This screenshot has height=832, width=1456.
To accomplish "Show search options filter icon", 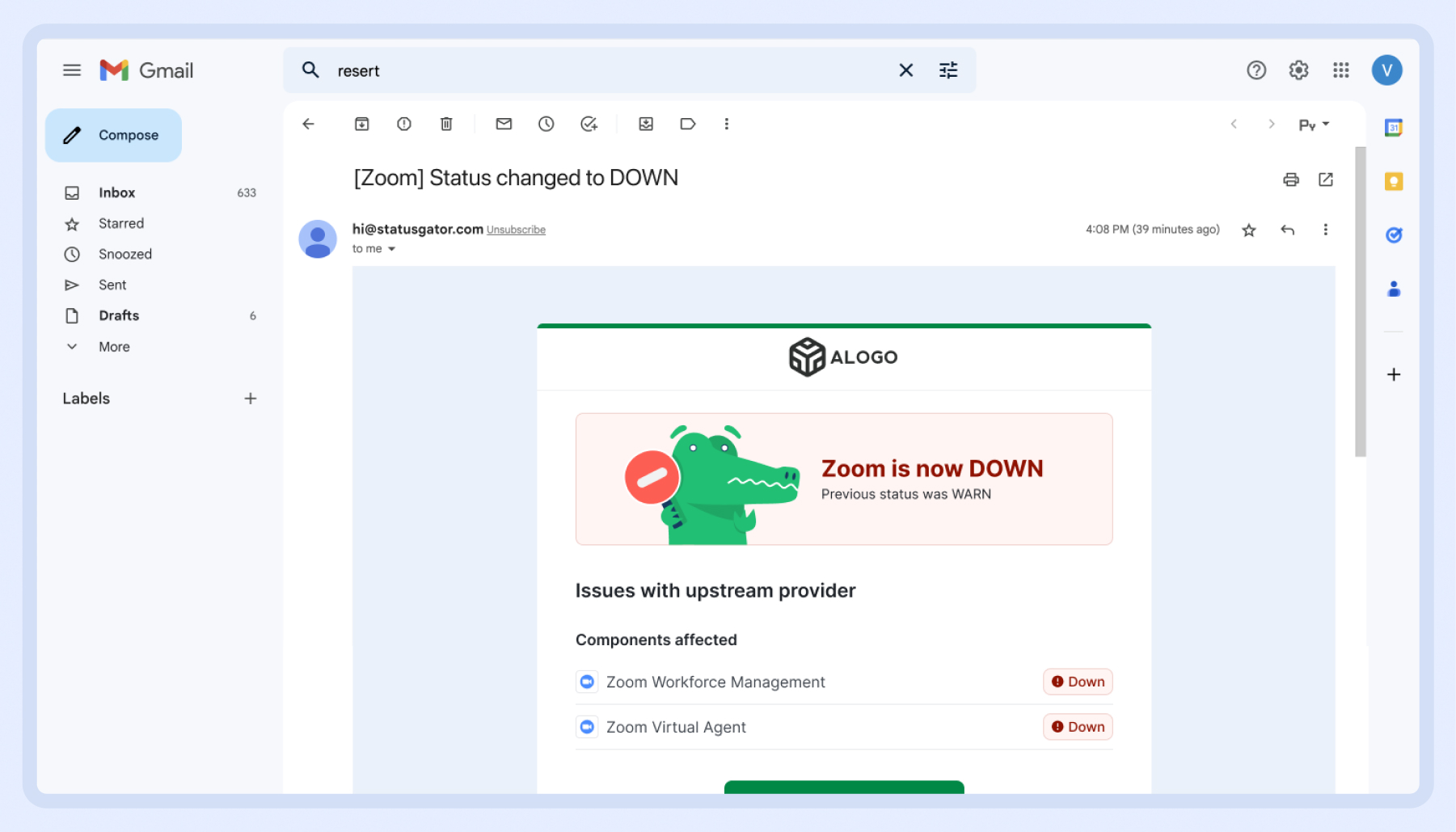I will tap(948, 70).
